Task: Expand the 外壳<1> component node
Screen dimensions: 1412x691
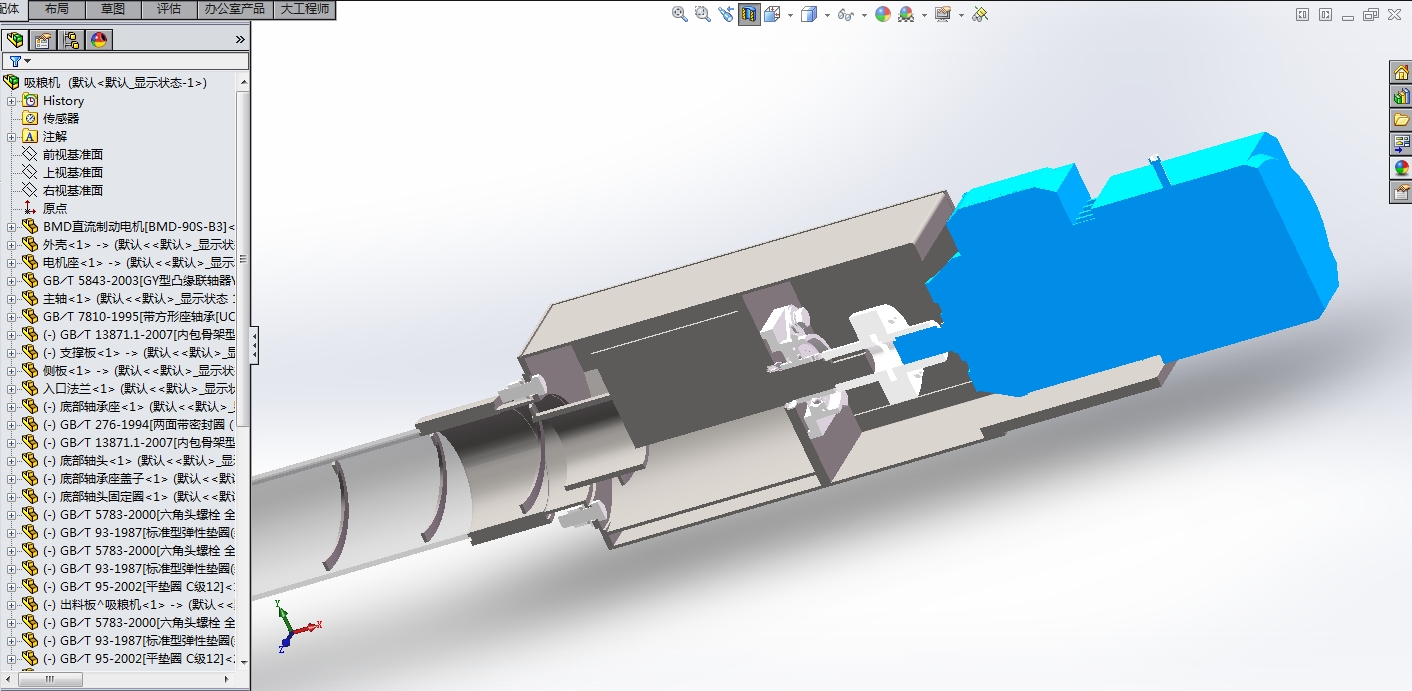Action: tap(11, 245)
